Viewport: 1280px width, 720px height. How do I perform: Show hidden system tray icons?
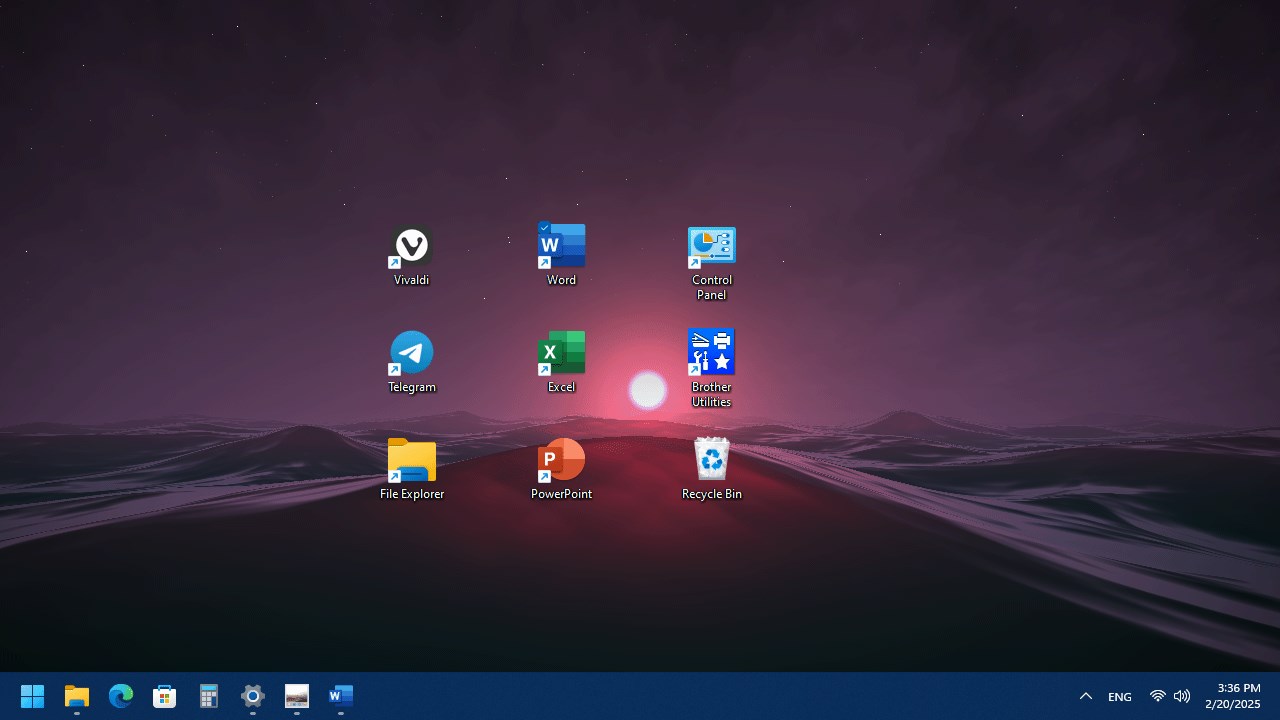coord(1086,696)
